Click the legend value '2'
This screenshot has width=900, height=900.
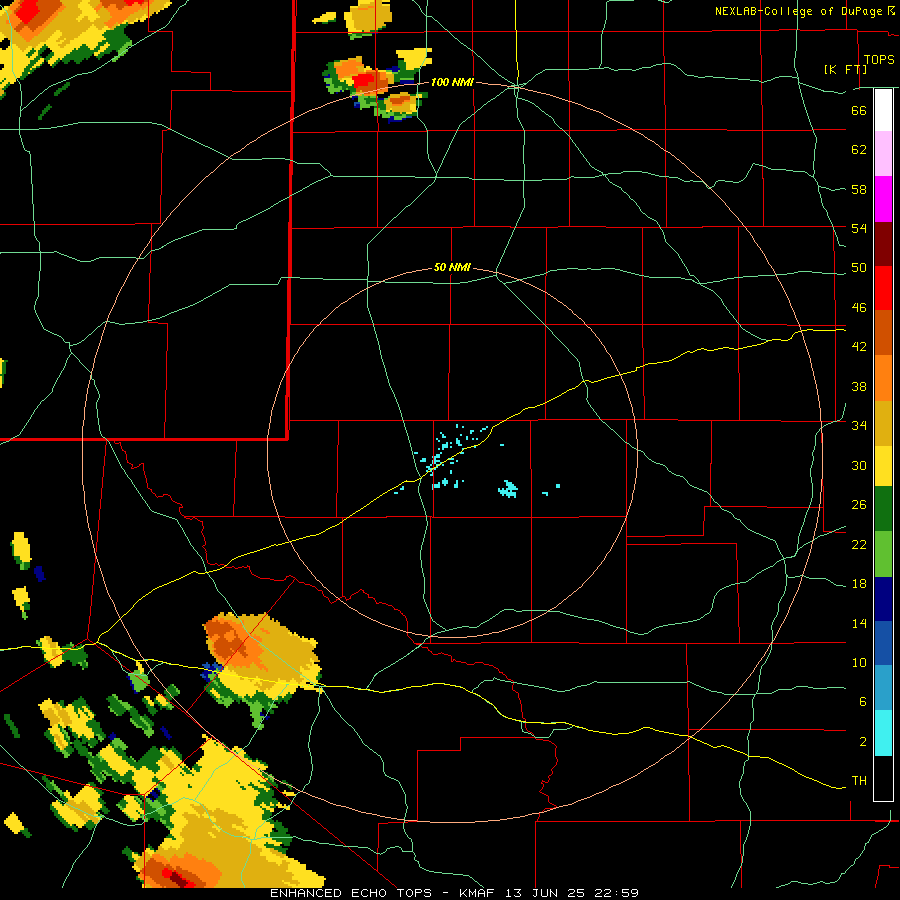[x=862, y=742]
